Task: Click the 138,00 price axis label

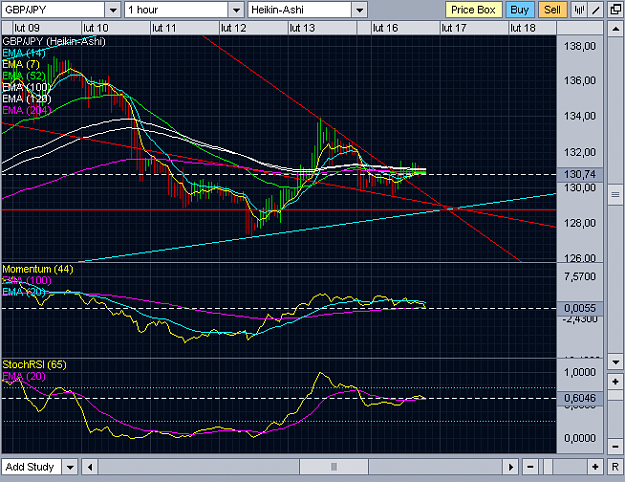Action: click(x=580, y=46)
